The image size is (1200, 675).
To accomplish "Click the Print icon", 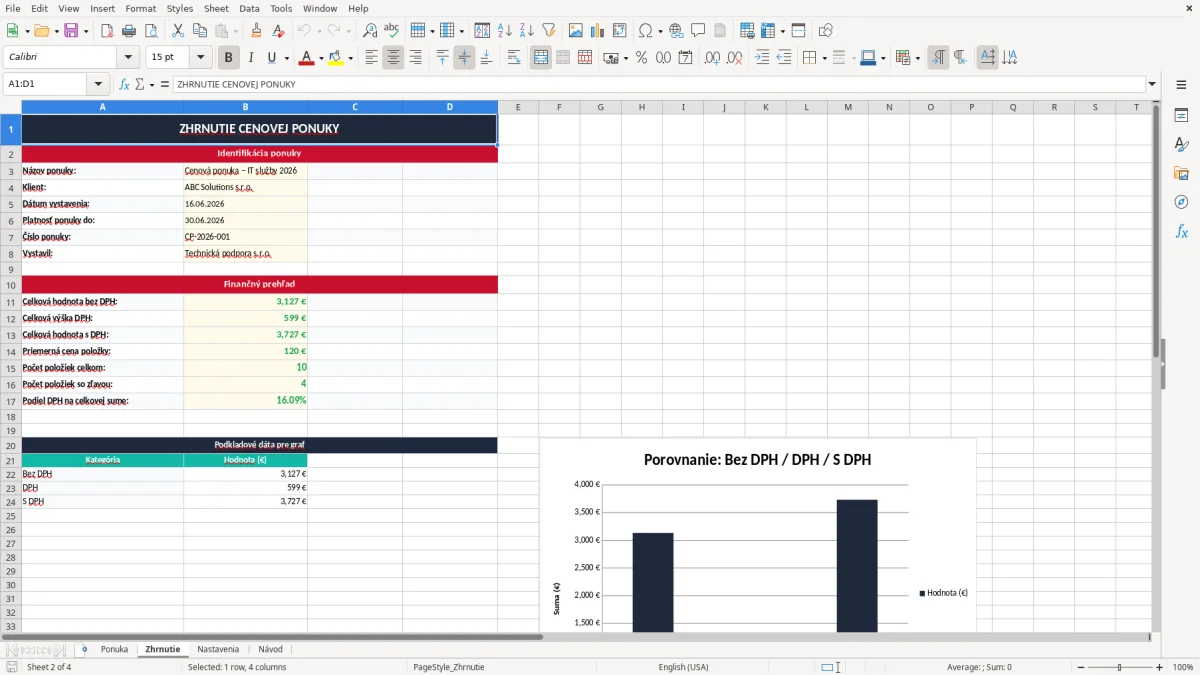I will pyautogui.click(x=128, y=31).
